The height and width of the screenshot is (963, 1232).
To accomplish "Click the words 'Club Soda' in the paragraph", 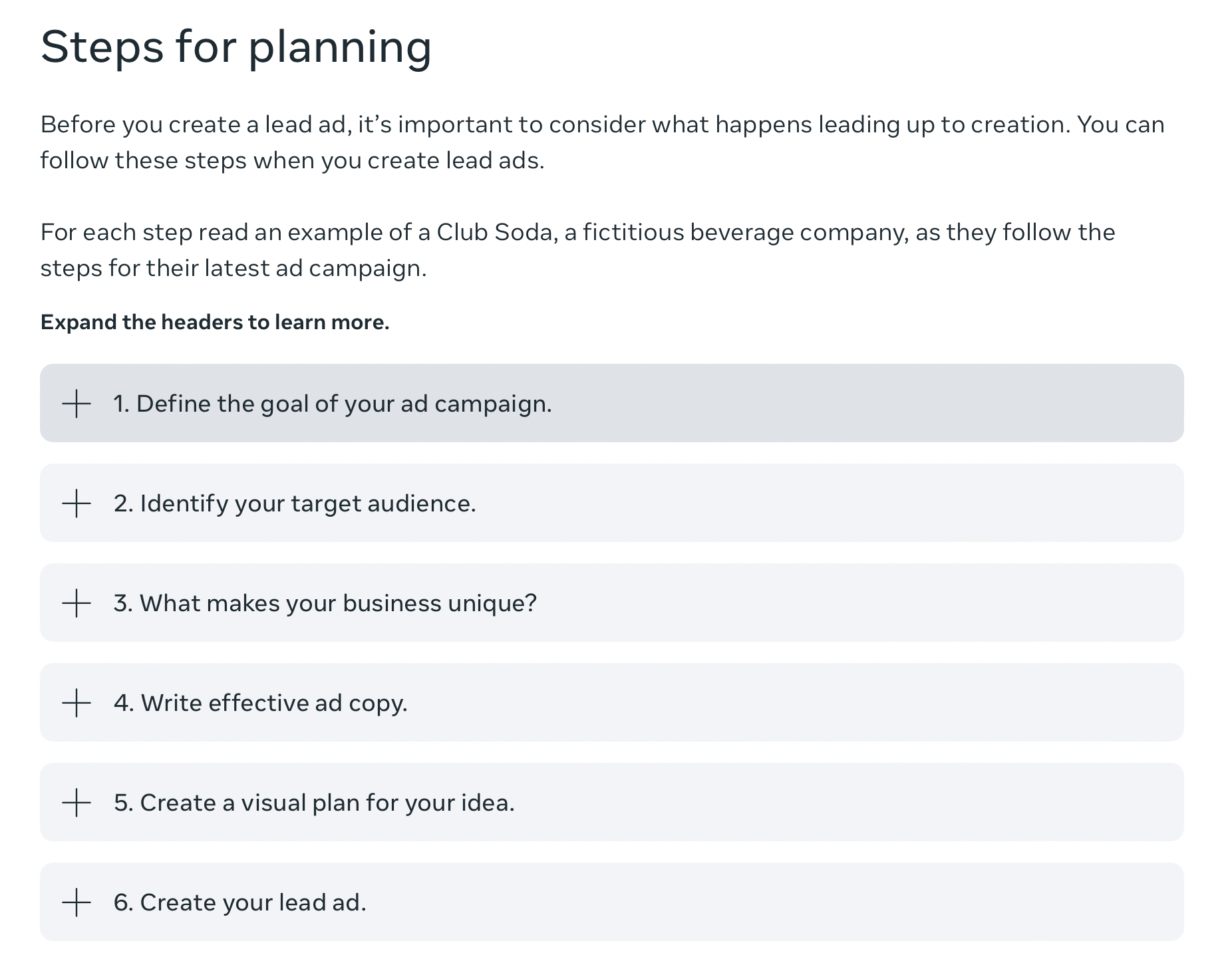I will [494, 233].
